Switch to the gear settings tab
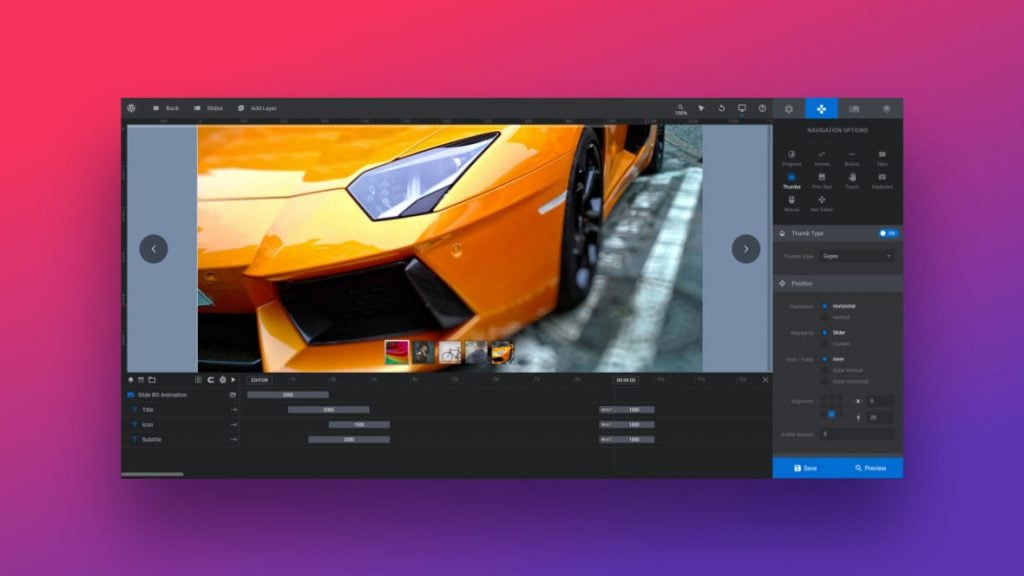The image size is (1024, 576). pos(788,108)
